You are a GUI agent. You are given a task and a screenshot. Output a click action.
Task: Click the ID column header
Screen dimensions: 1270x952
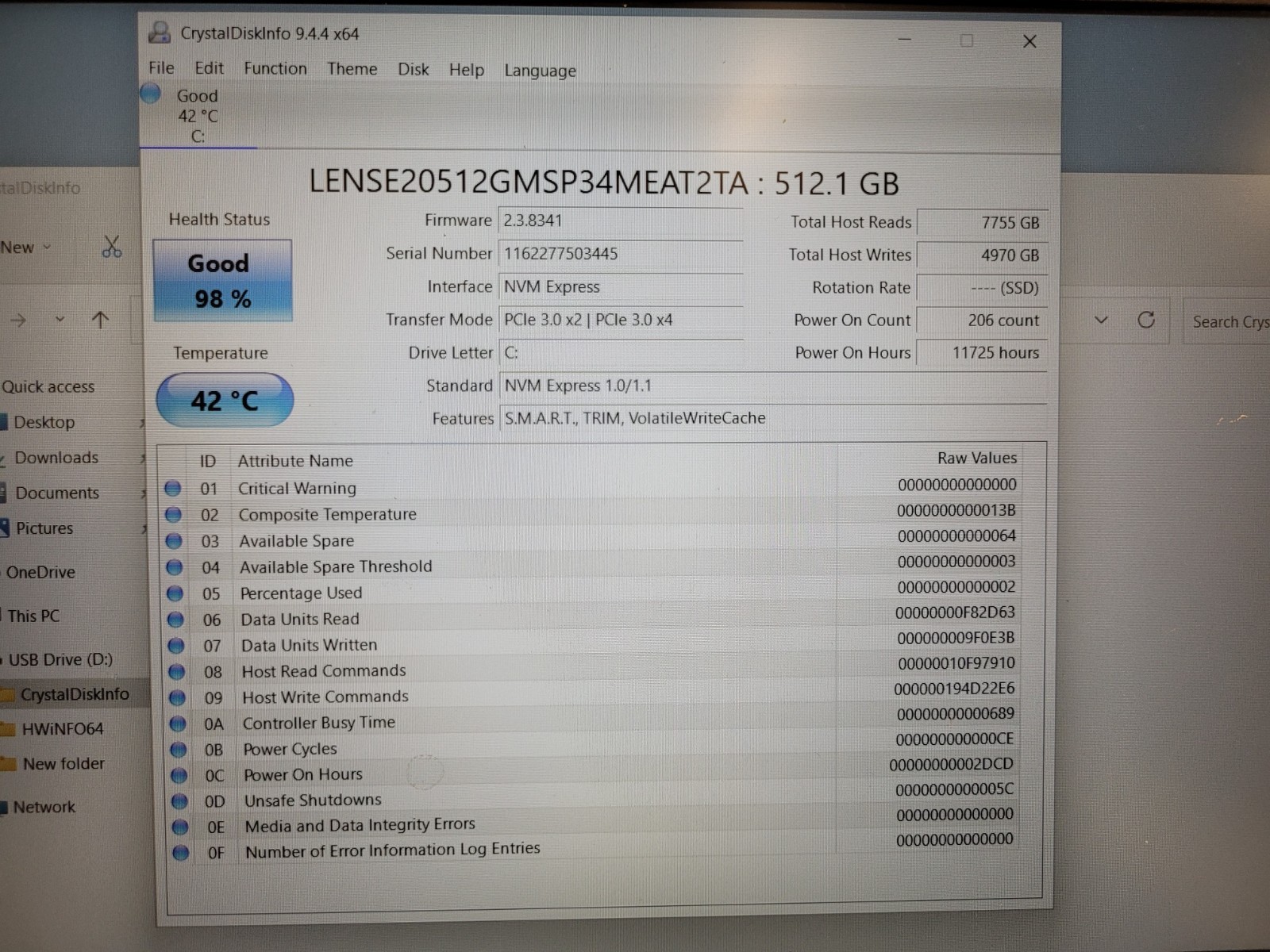point(207,461)
